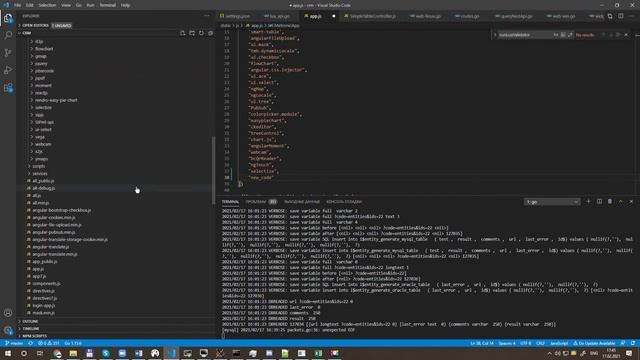Open the File menu
This screenshot has height=360, width=640.
tap(18, 5)
